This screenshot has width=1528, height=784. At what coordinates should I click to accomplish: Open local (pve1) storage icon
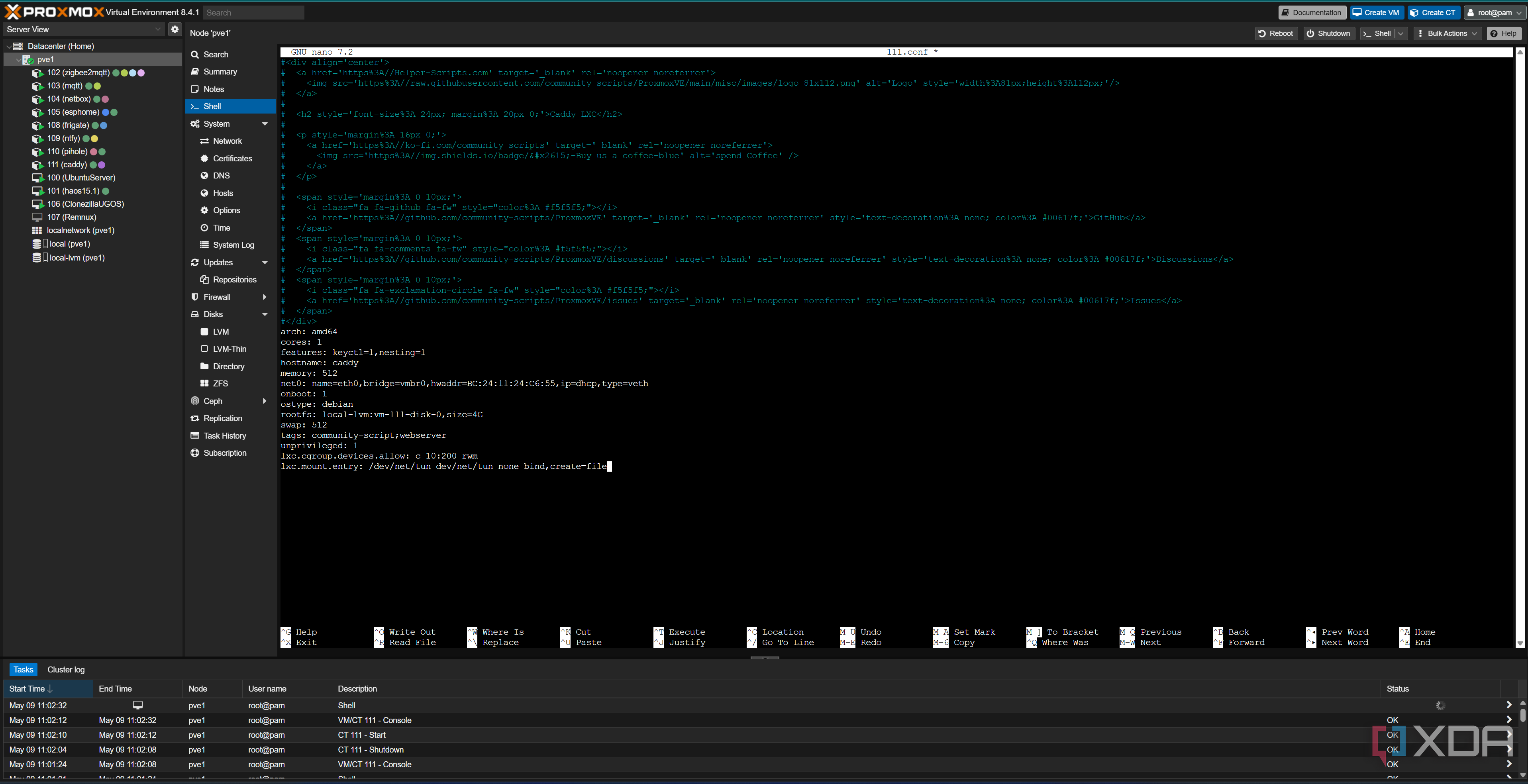click(39, 244)
